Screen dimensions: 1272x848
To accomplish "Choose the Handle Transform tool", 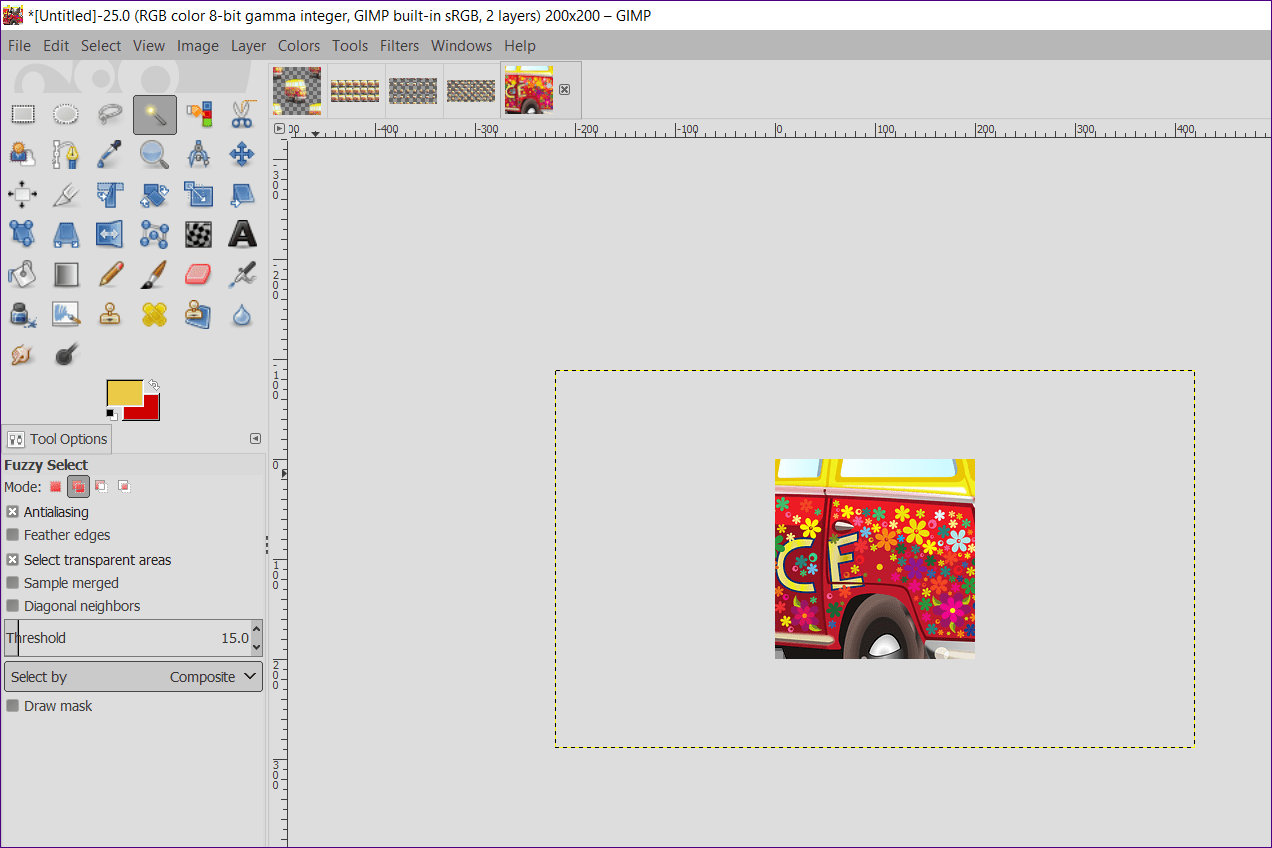I will pyautogui.click(x=23, y=234).
